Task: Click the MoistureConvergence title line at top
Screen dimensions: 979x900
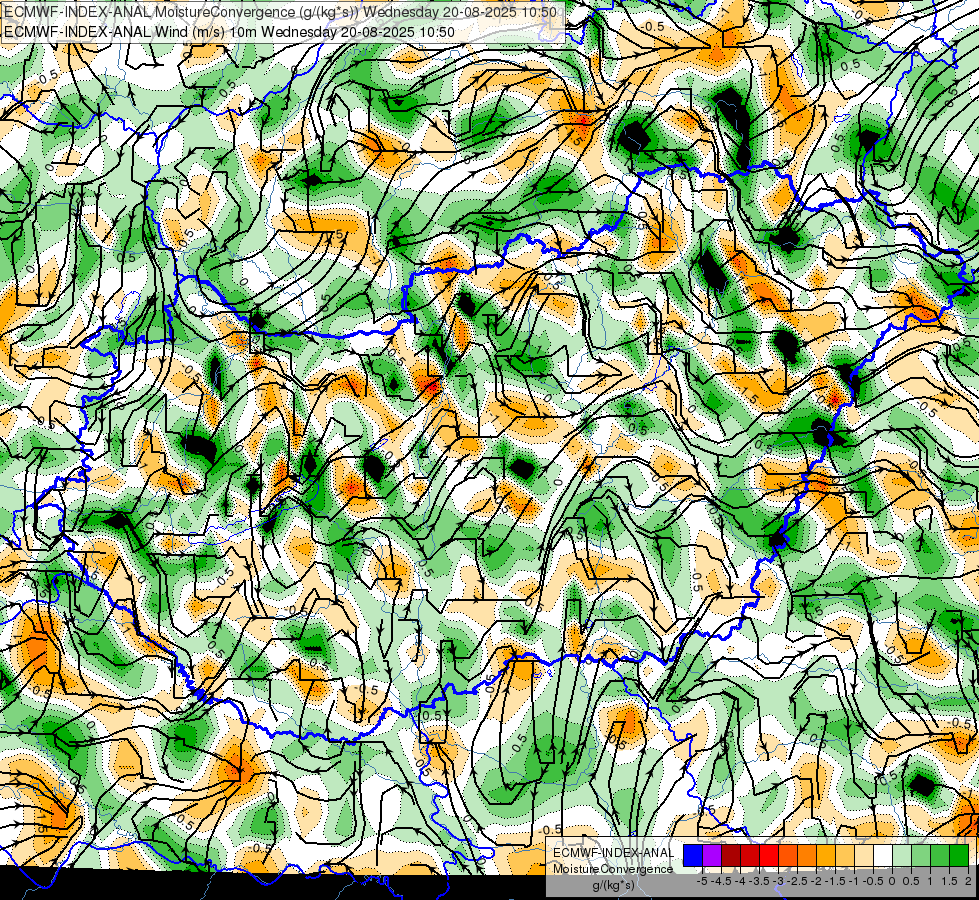Action: [x=280, y=11]
